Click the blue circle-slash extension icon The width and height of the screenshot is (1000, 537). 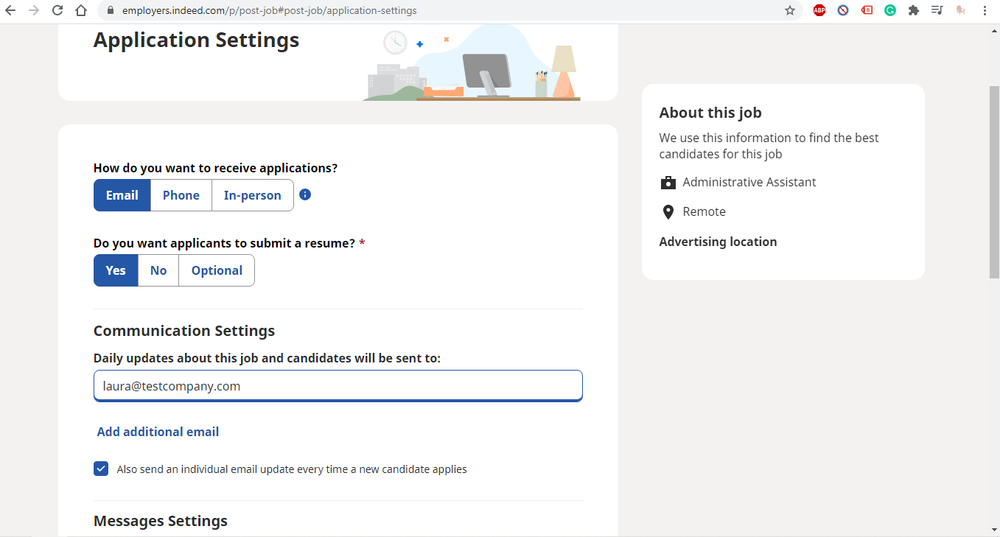point(843,10)
